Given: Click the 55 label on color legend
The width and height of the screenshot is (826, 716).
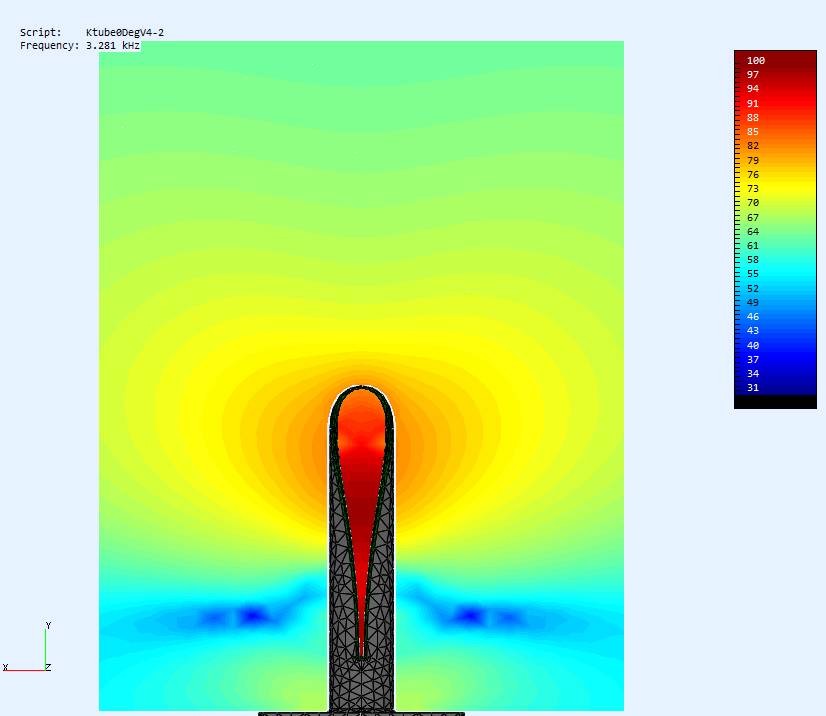Looking at the screenshot, I should tap(753, 274).
